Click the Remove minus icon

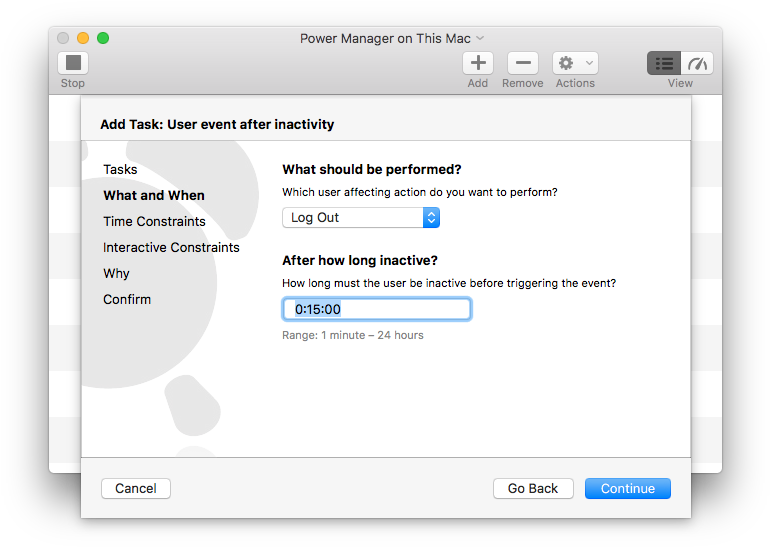coord(522,63)
